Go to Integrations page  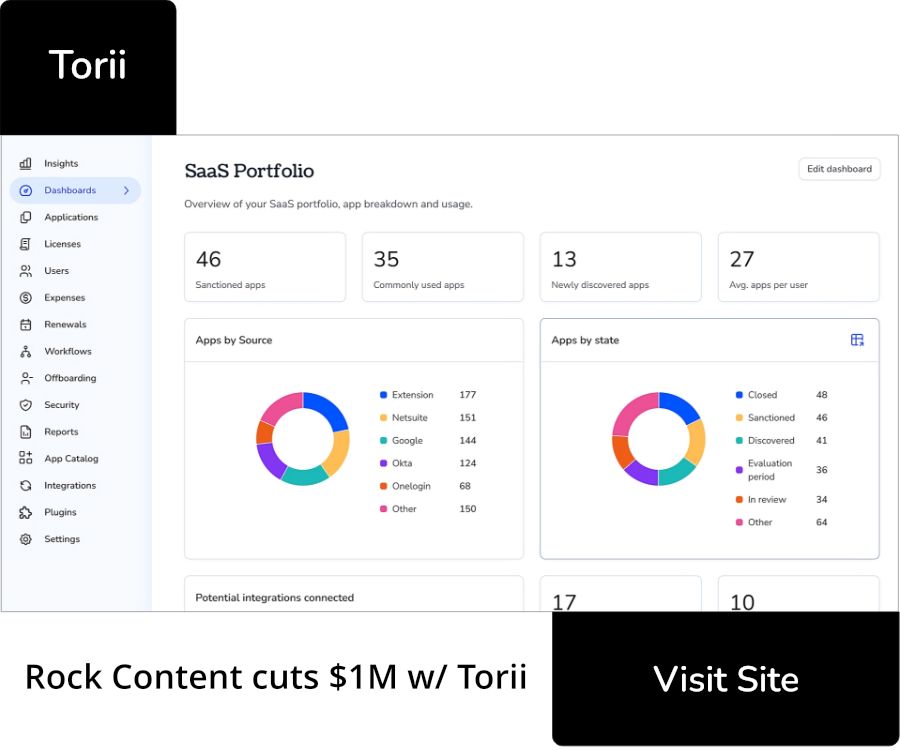click(x=75, y=485)
